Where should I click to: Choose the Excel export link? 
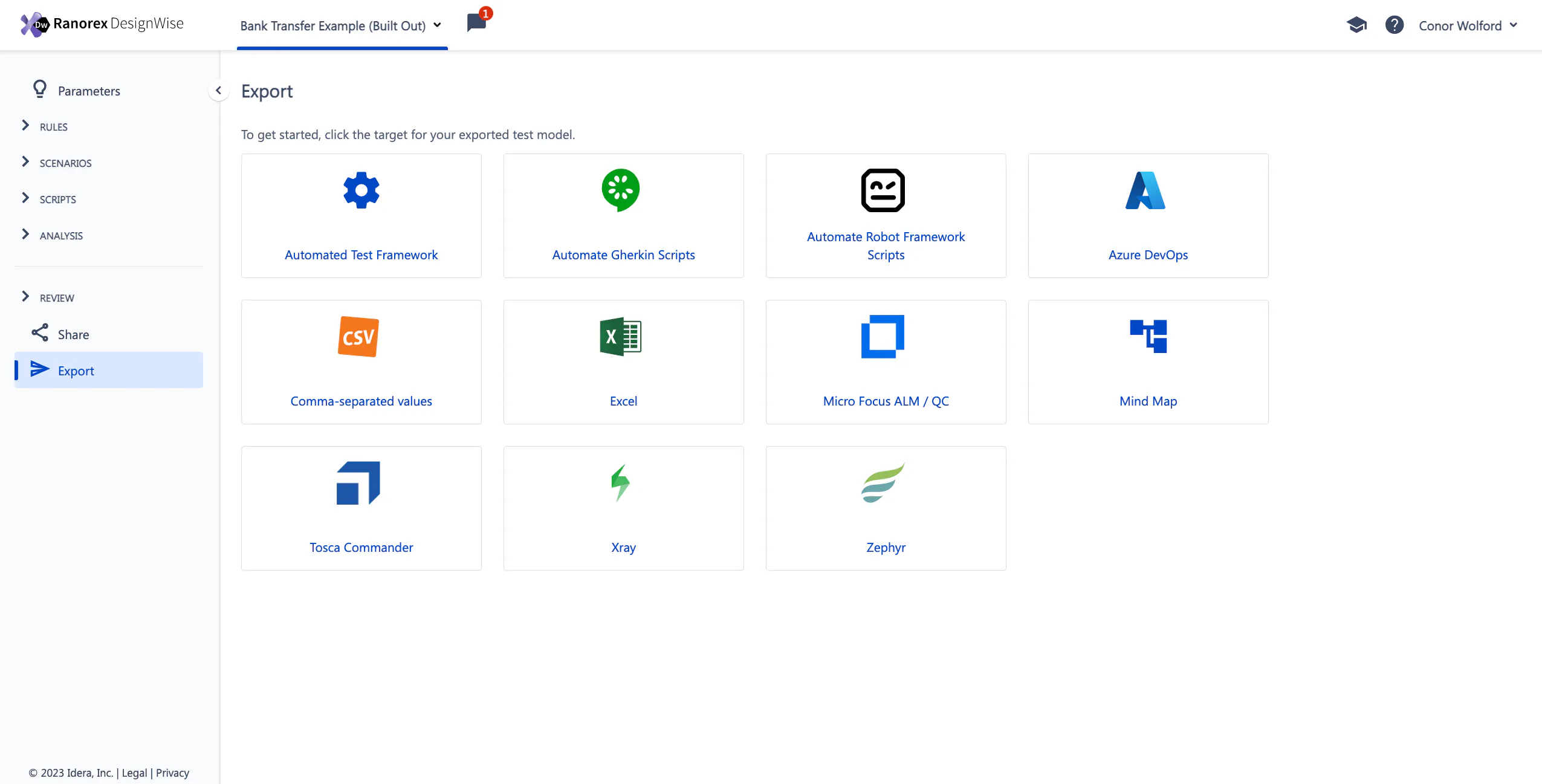point(624,401)
